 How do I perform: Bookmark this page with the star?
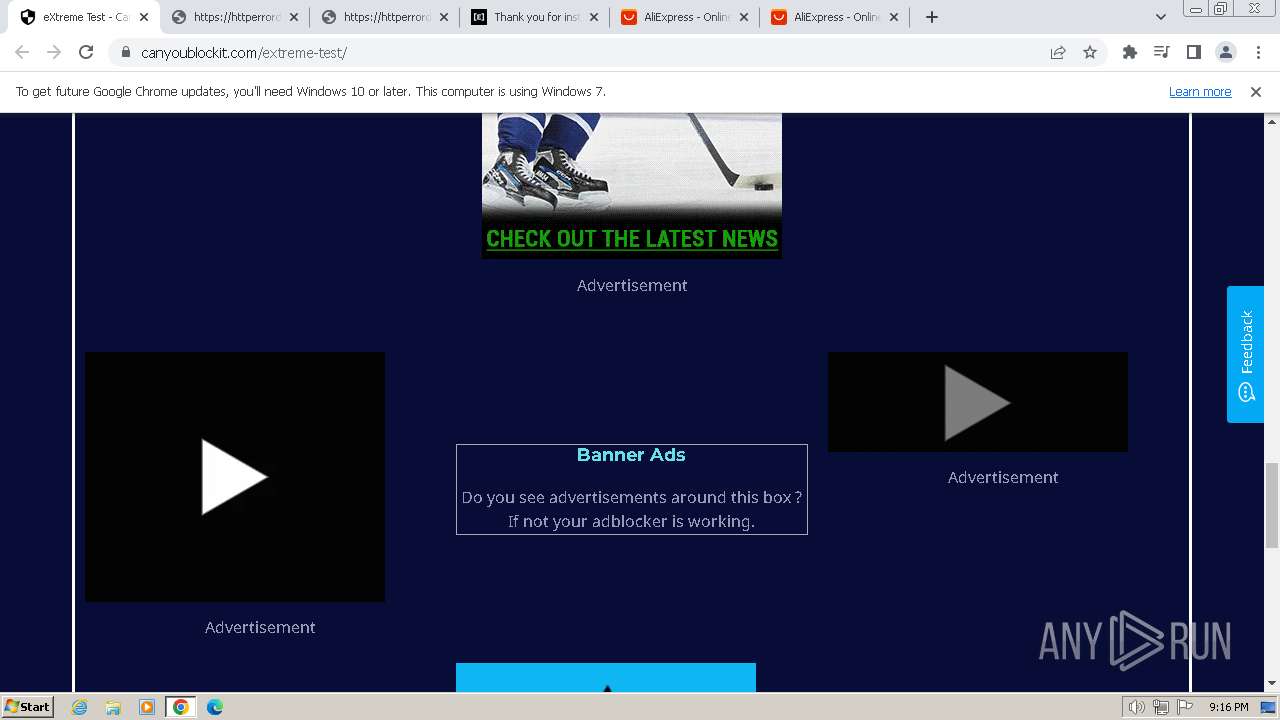click(1090, 52)
